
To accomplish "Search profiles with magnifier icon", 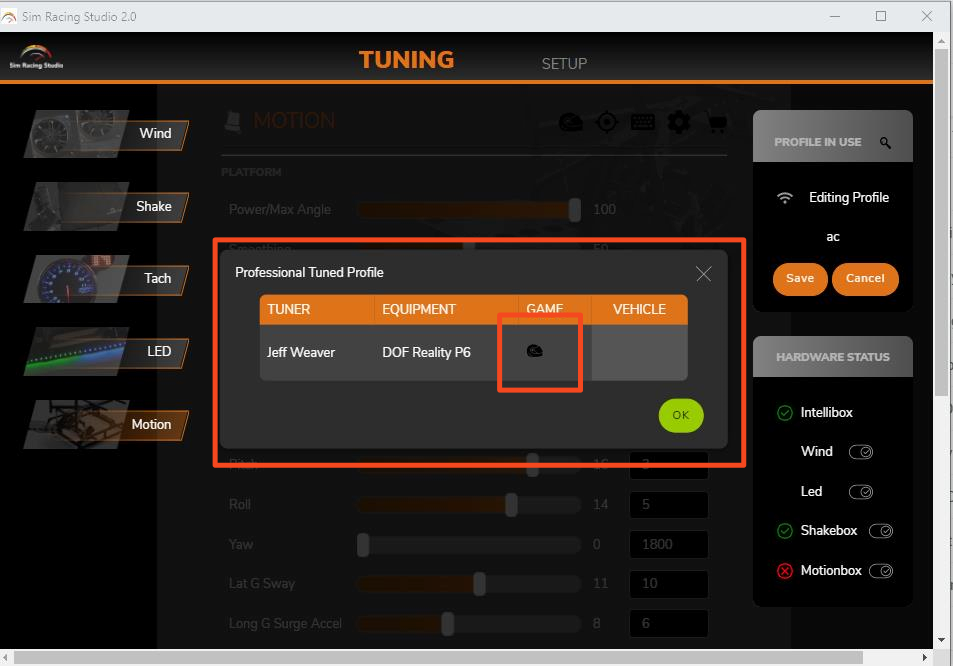I will click(x=885, y=143).
